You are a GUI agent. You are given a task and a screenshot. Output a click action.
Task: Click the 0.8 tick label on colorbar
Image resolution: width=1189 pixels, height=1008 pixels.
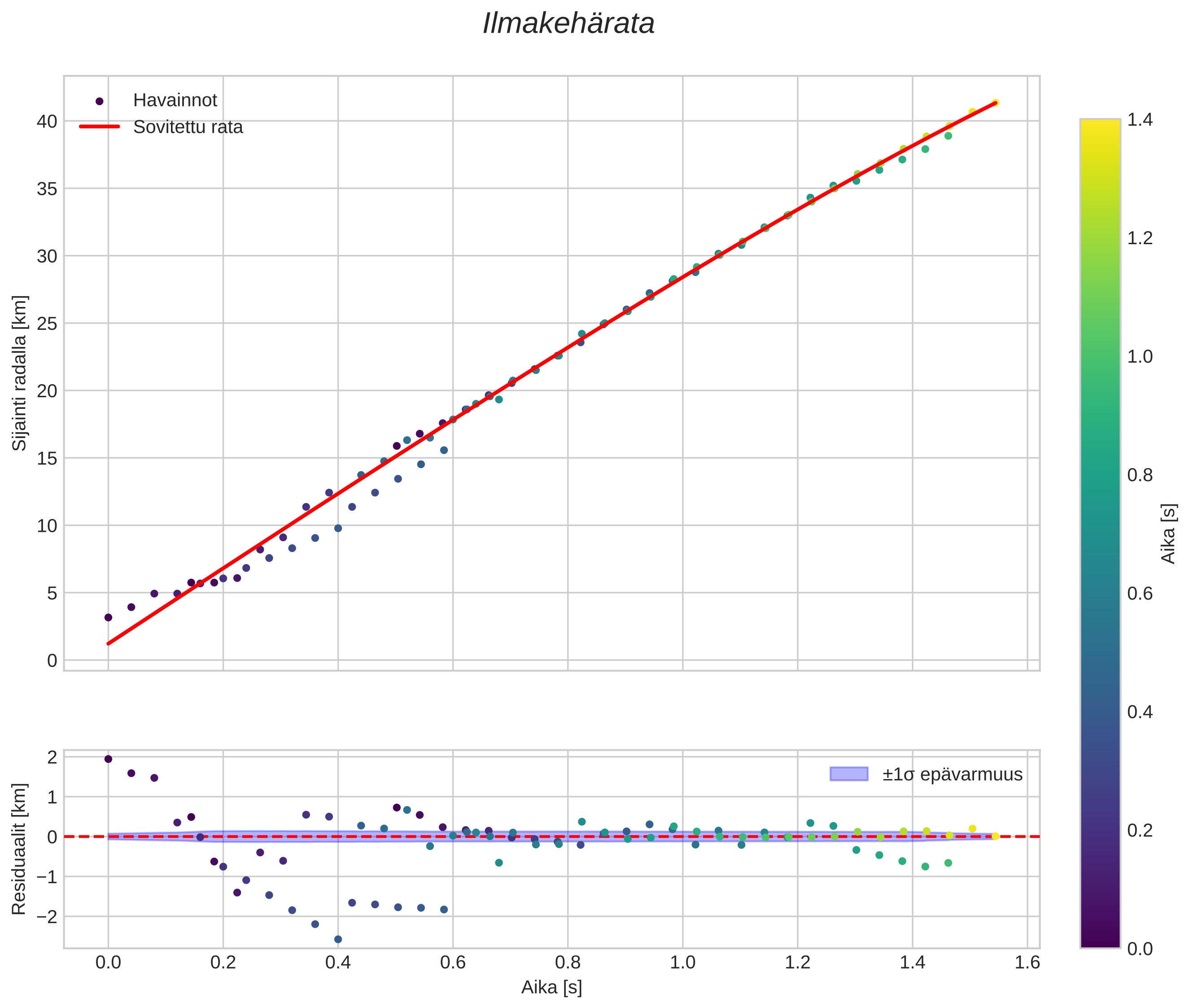[x=1139, y=475]
